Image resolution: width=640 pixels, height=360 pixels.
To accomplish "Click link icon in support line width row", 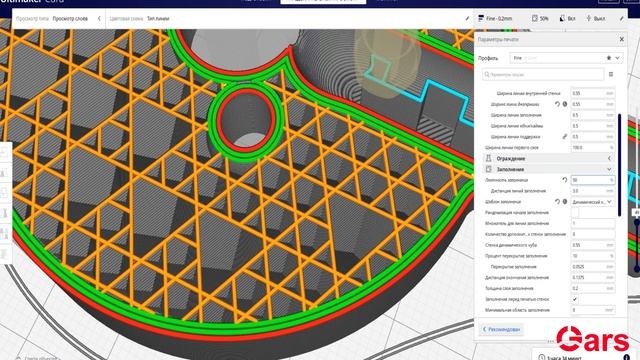I will (x=565, y=137).
